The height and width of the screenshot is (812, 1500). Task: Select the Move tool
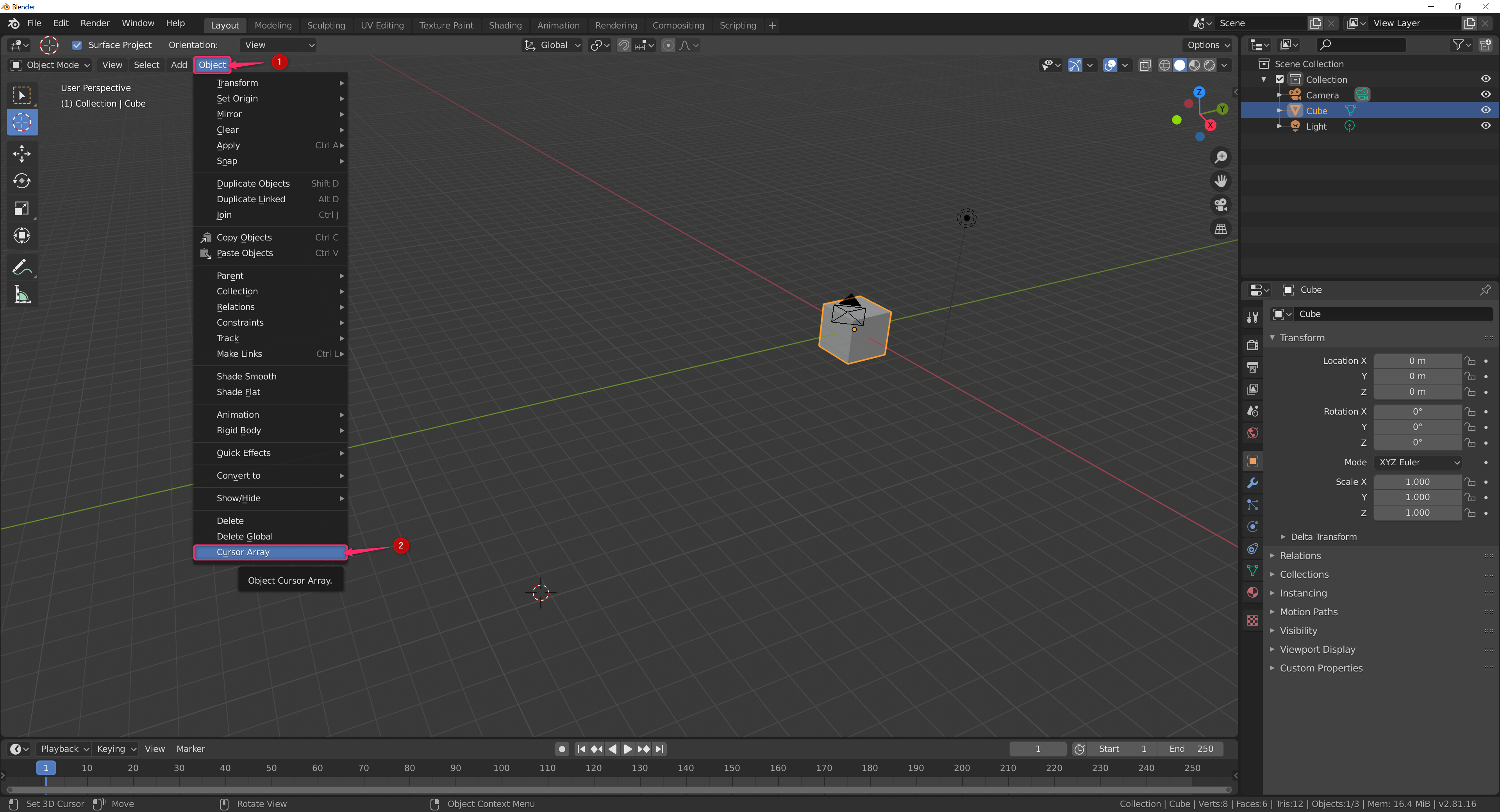[x=22, y=153]
